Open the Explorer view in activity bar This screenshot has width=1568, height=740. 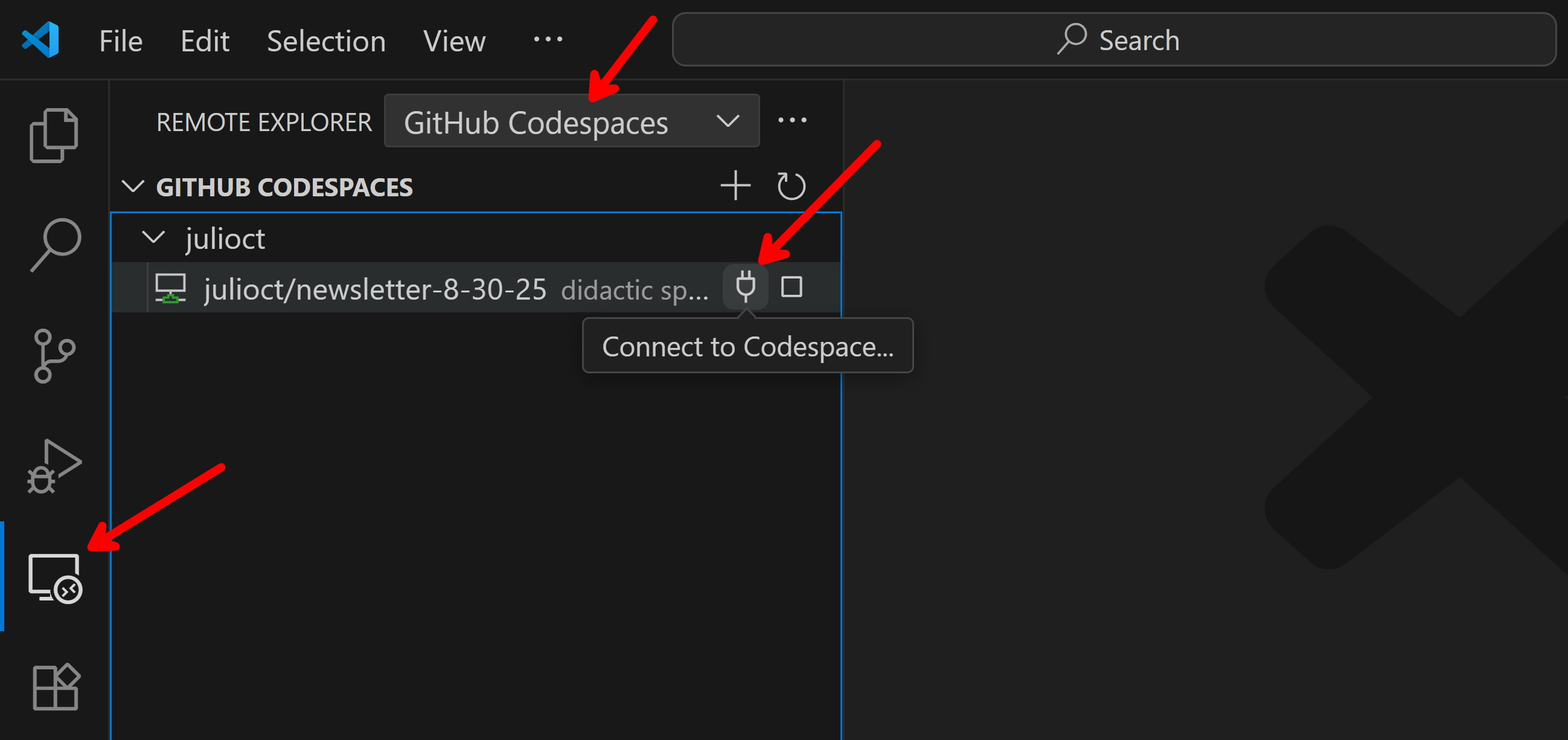pos(54,135)
